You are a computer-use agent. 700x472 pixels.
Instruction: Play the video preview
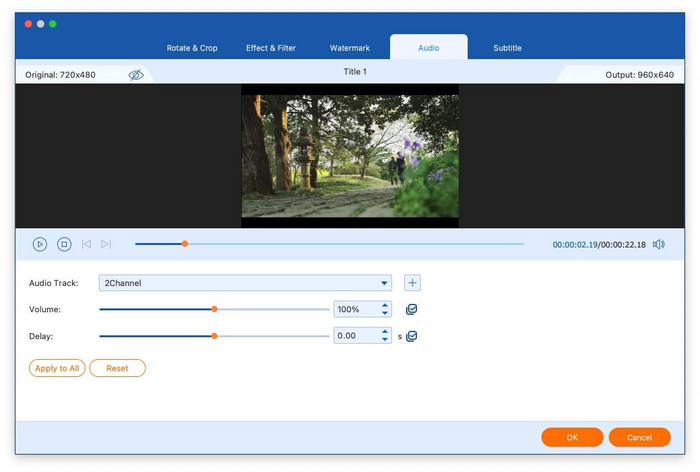[x=40, y=244]
